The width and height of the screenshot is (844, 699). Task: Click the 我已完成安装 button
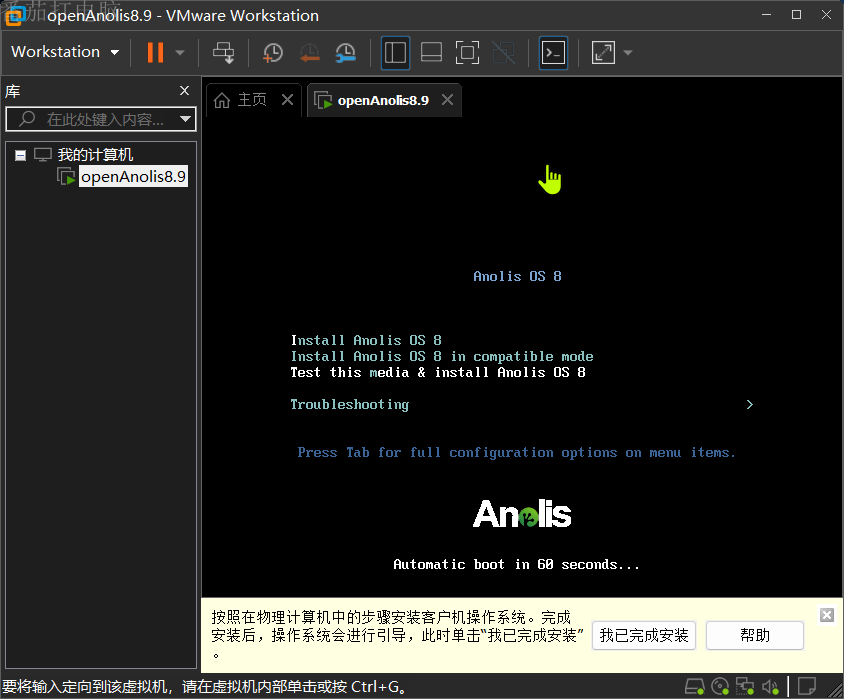click(644, 636)
